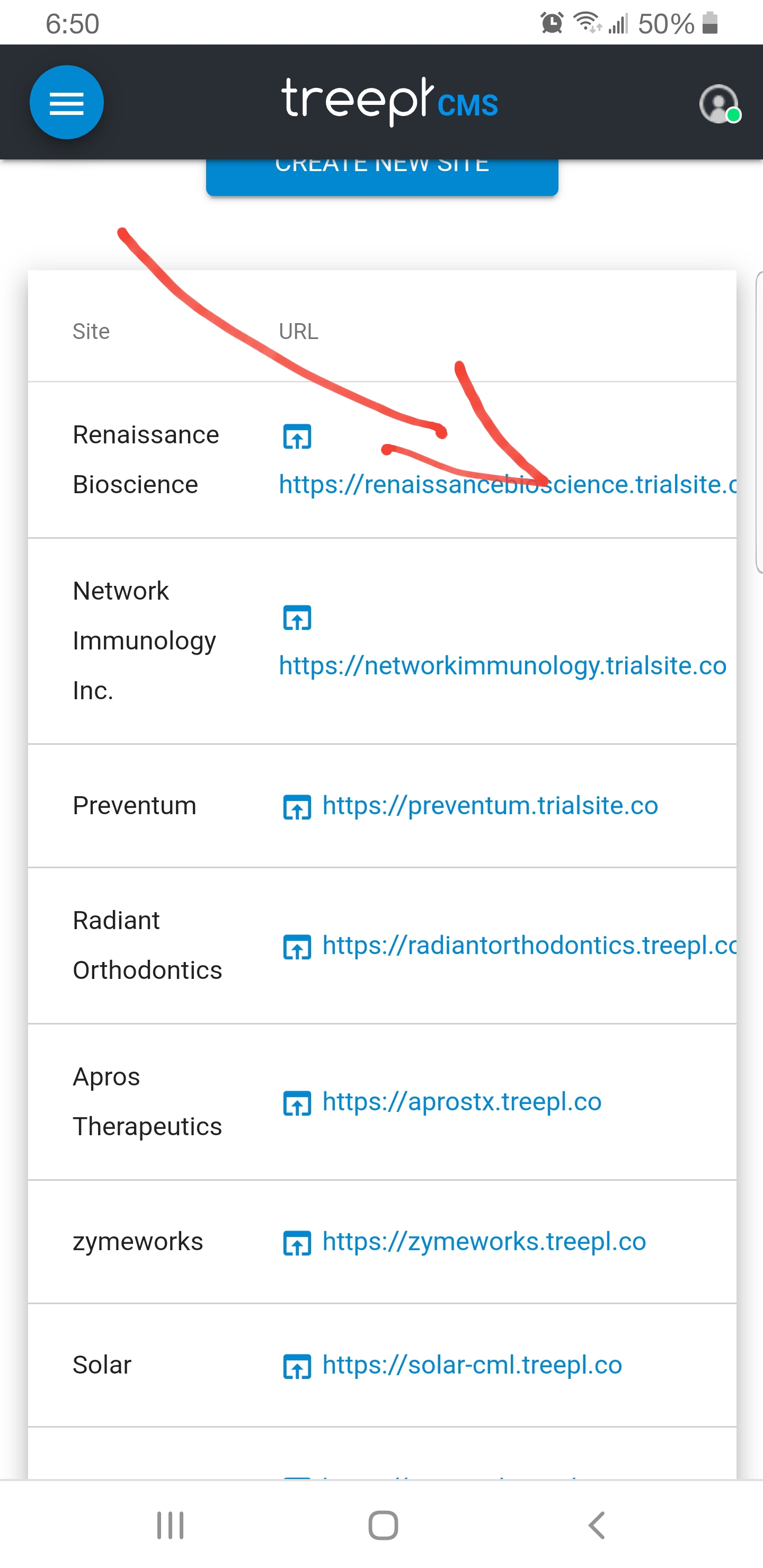Screen dimensions: 763x1568
Task: Open the zymeworks.treepl.co link
Action: click(x=484, y=1241)
